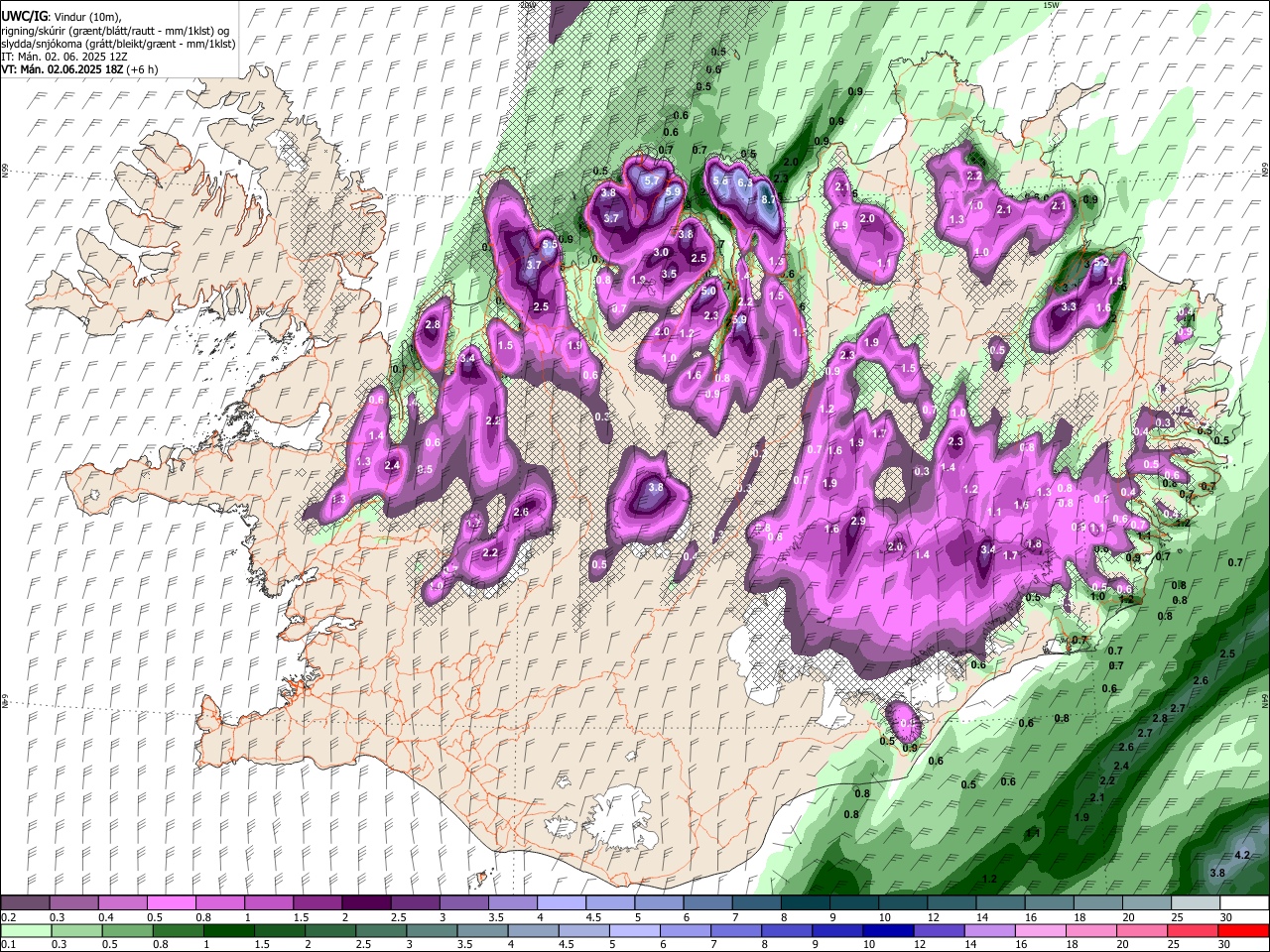The width and height of the screenshot is (1270, 952).
Task: Click the 25 label in the bottom legend row
Action: pos(1175,944)
